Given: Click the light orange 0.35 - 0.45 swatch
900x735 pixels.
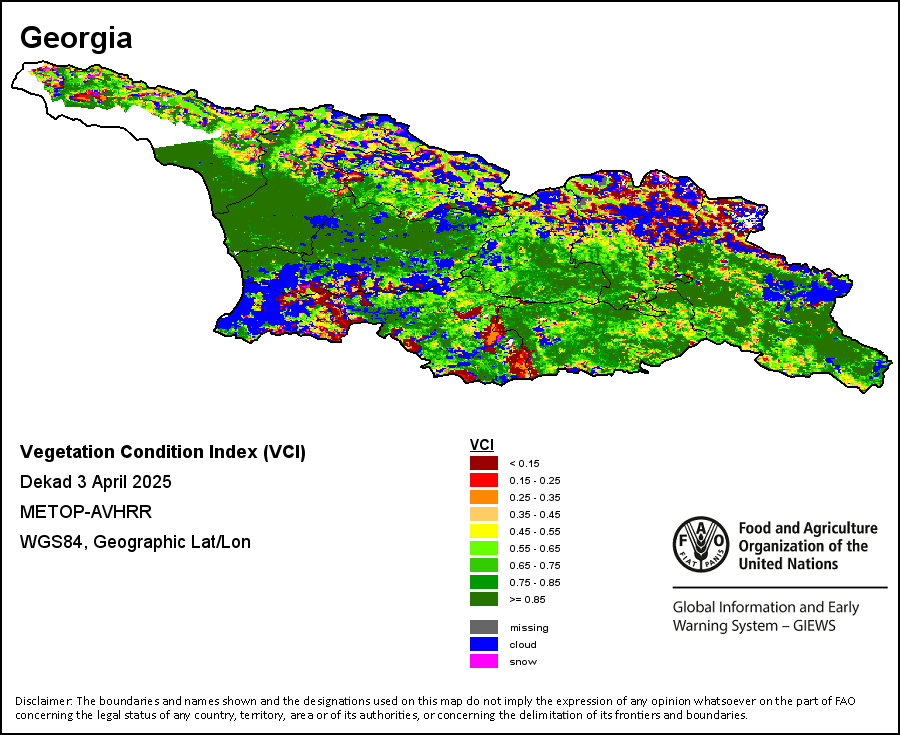Looking at the screenshot, I should 484,514.
